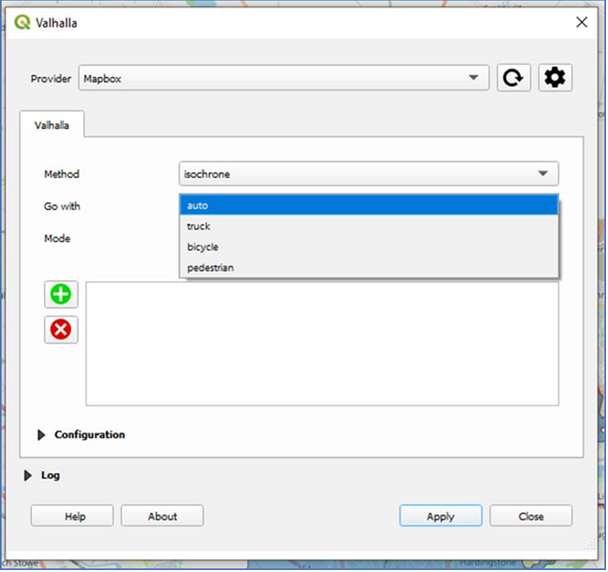This screenshot has width=608, height=572.
Task: Click the red X remove point button
Action: tap(61, 330)
